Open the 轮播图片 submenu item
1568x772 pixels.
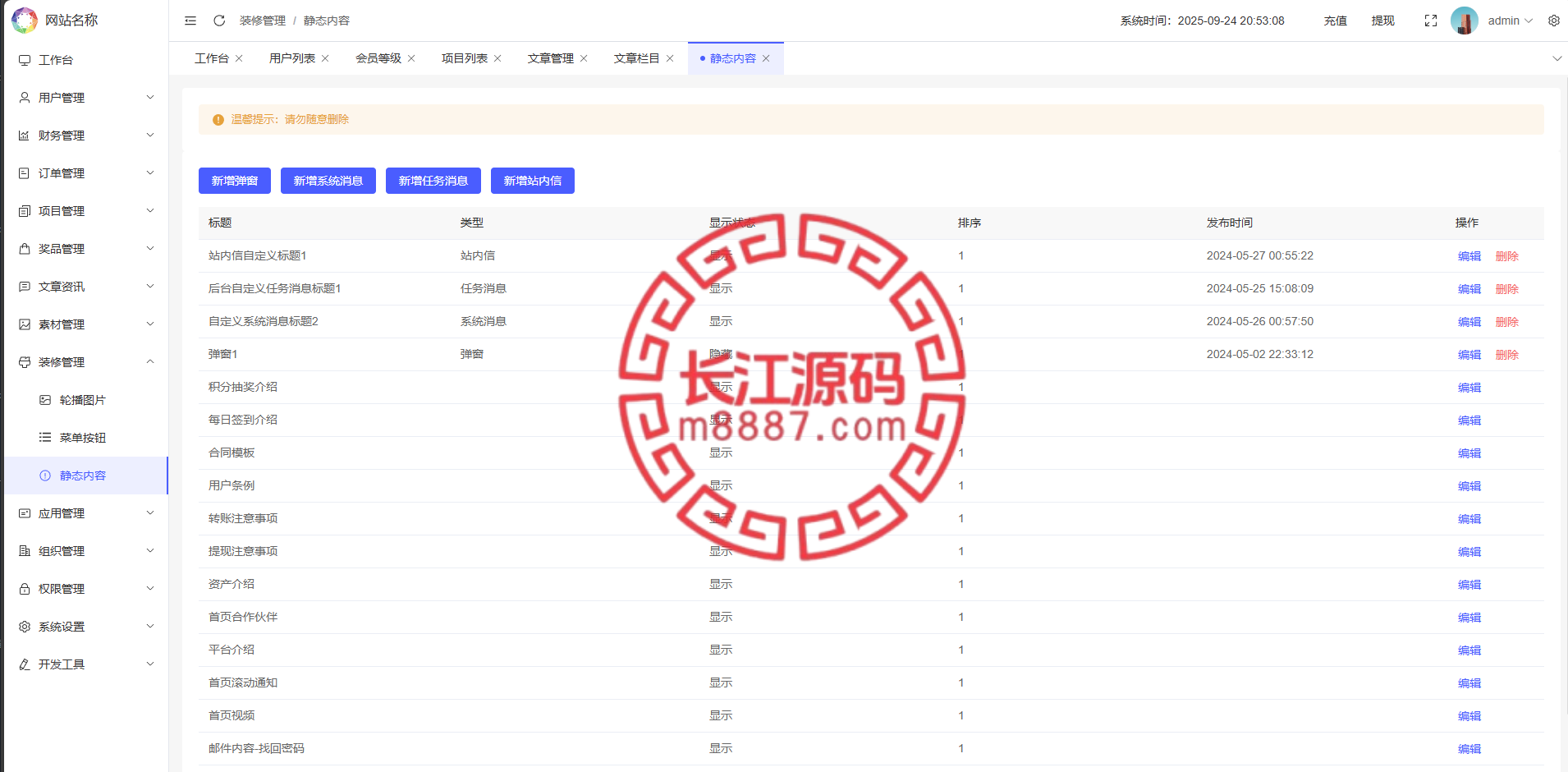coord(86,400)
